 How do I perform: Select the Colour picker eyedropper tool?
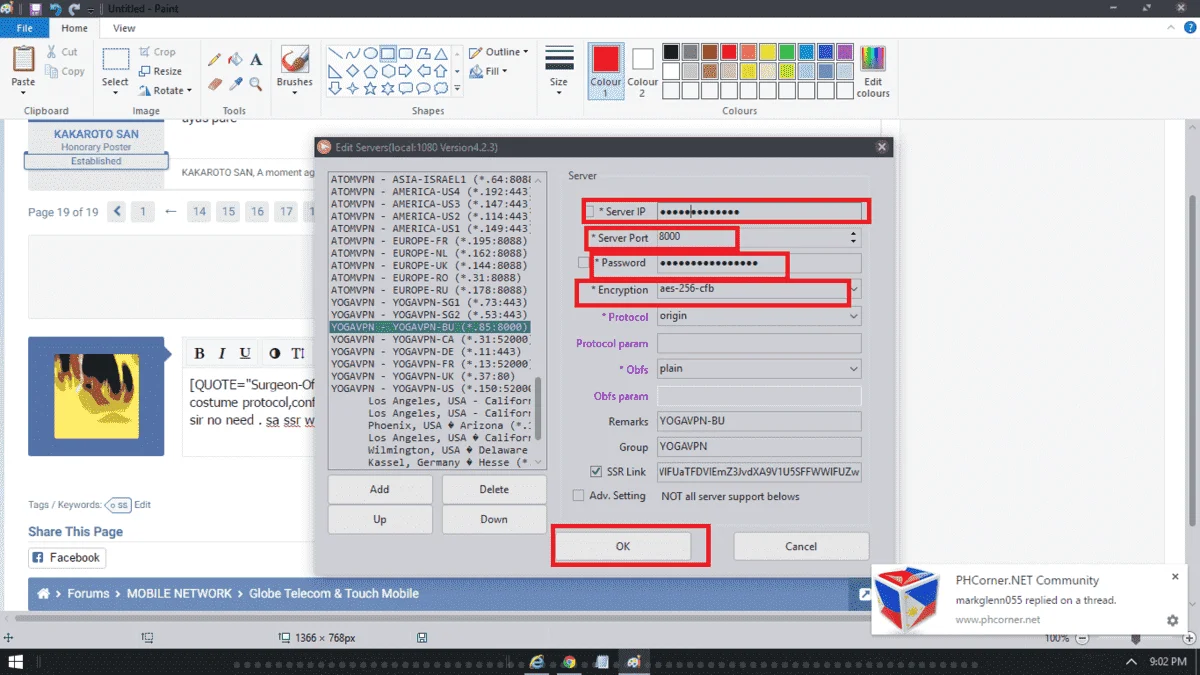235,84
